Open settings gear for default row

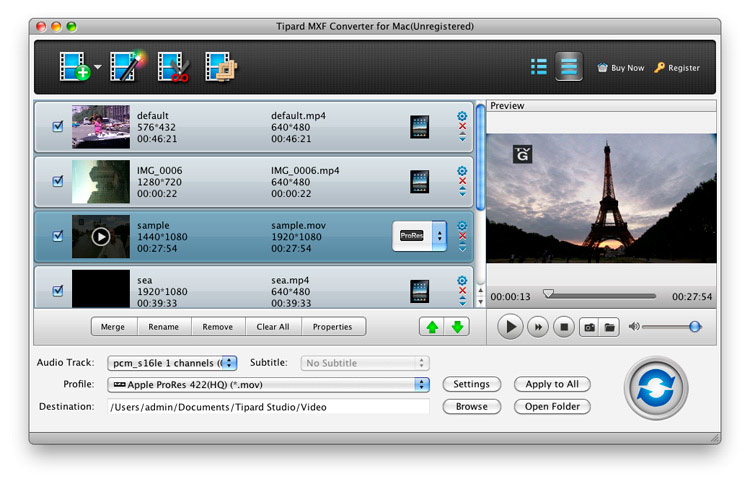tap(462, 116)
